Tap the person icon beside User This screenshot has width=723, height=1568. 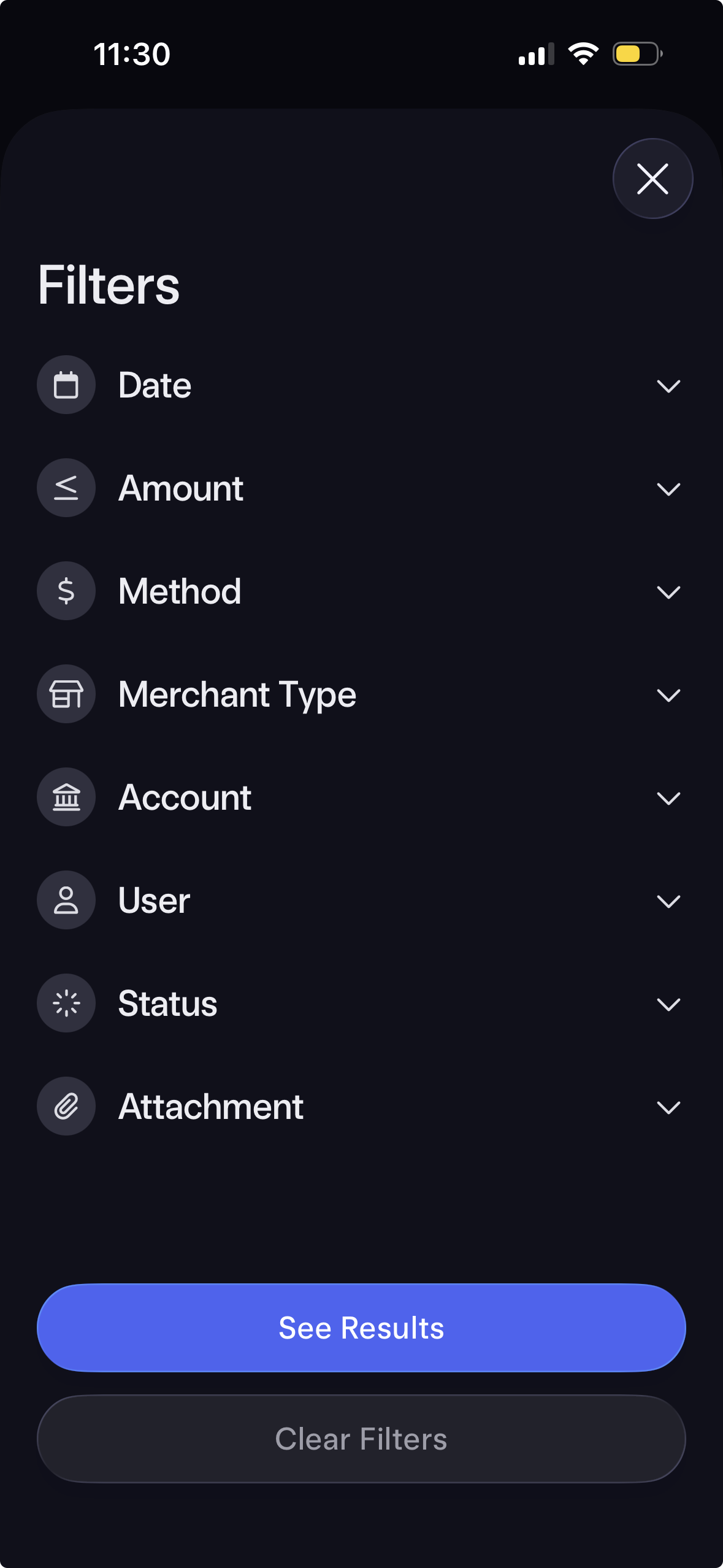(x=66, y=901)
